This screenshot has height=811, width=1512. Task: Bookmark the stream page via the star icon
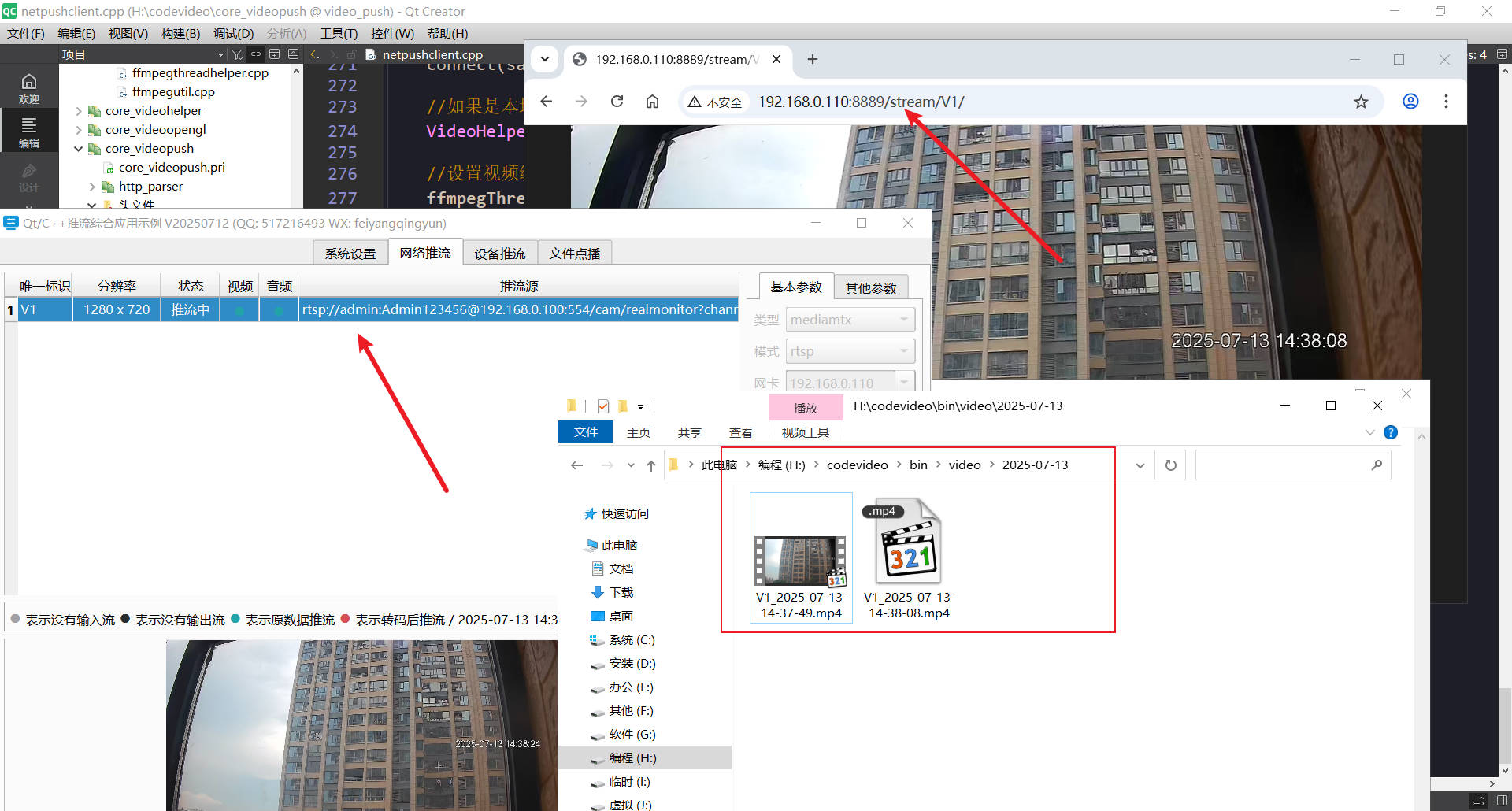point(1362,102)
